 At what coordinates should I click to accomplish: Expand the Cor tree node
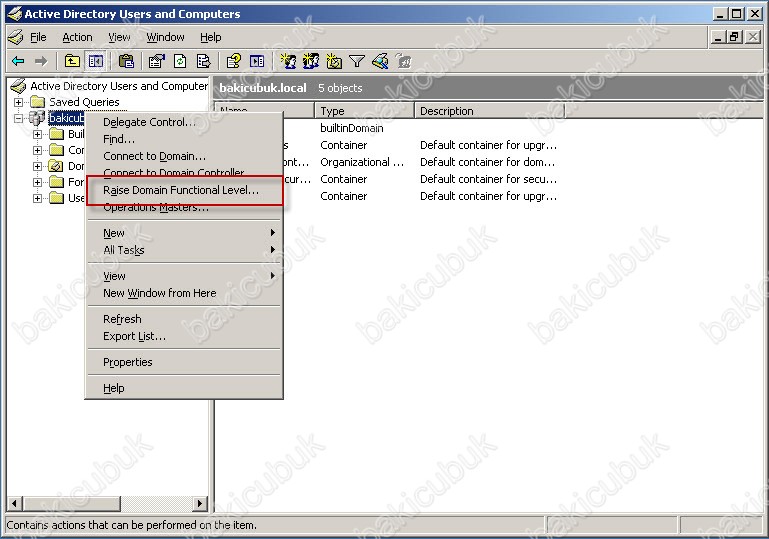coord(37,150)
